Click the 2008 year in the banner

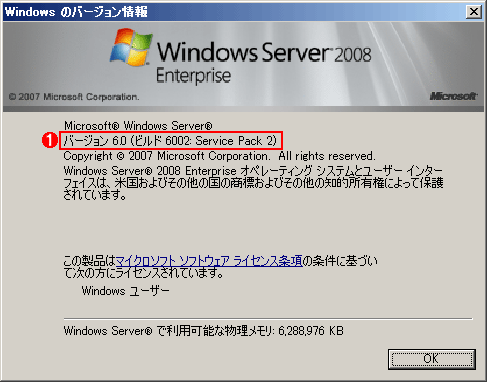tap(353, 55)
